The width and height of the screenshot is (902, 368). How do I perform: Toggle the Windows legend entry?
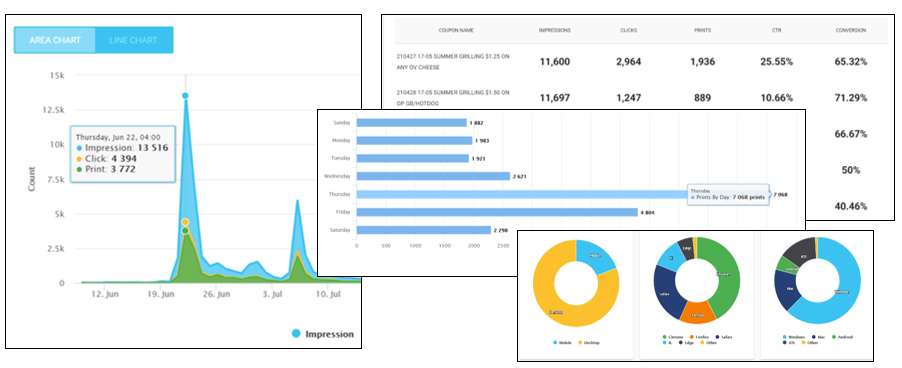(x=794, y=337)
